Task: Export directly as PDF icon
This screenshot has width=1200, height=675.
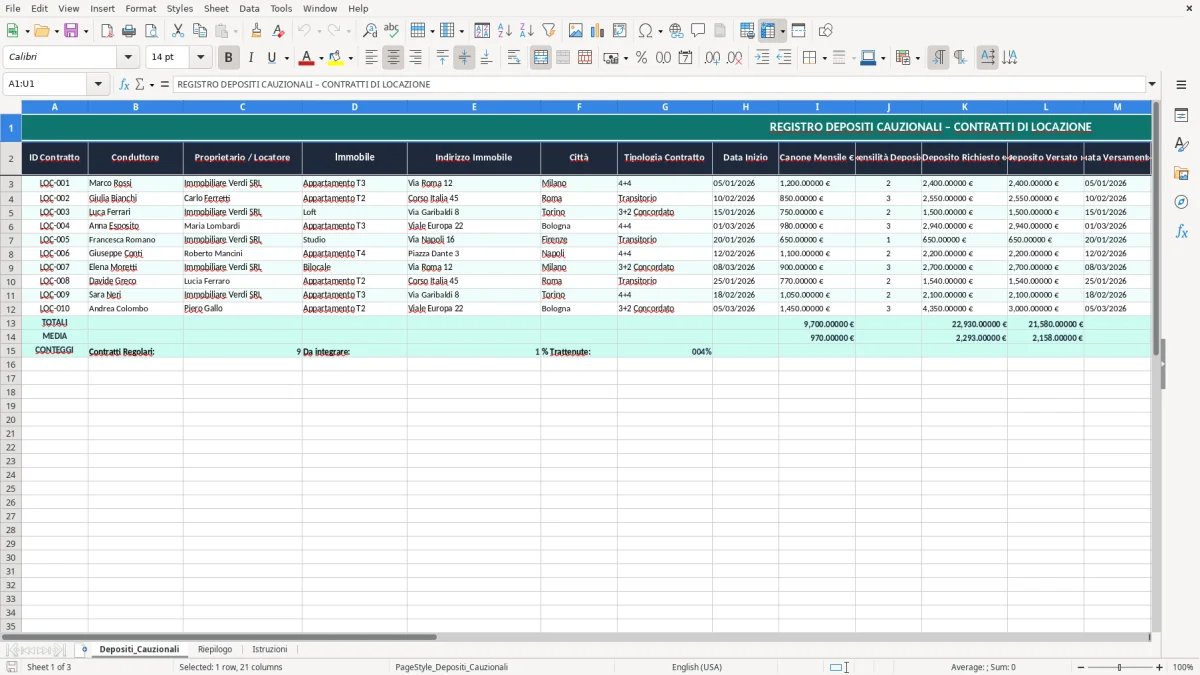Action: pos(107,31)
